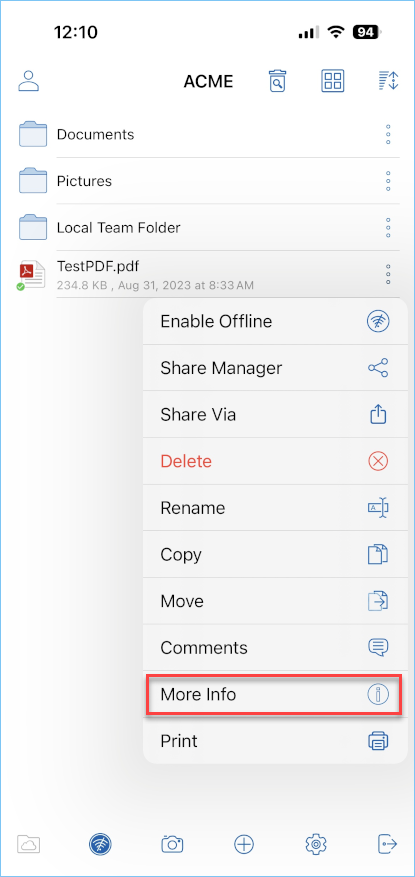The height and width of the screenshot is (877, 415).
Task: Expand options for Documents folder
Action: tap(388, 135)
